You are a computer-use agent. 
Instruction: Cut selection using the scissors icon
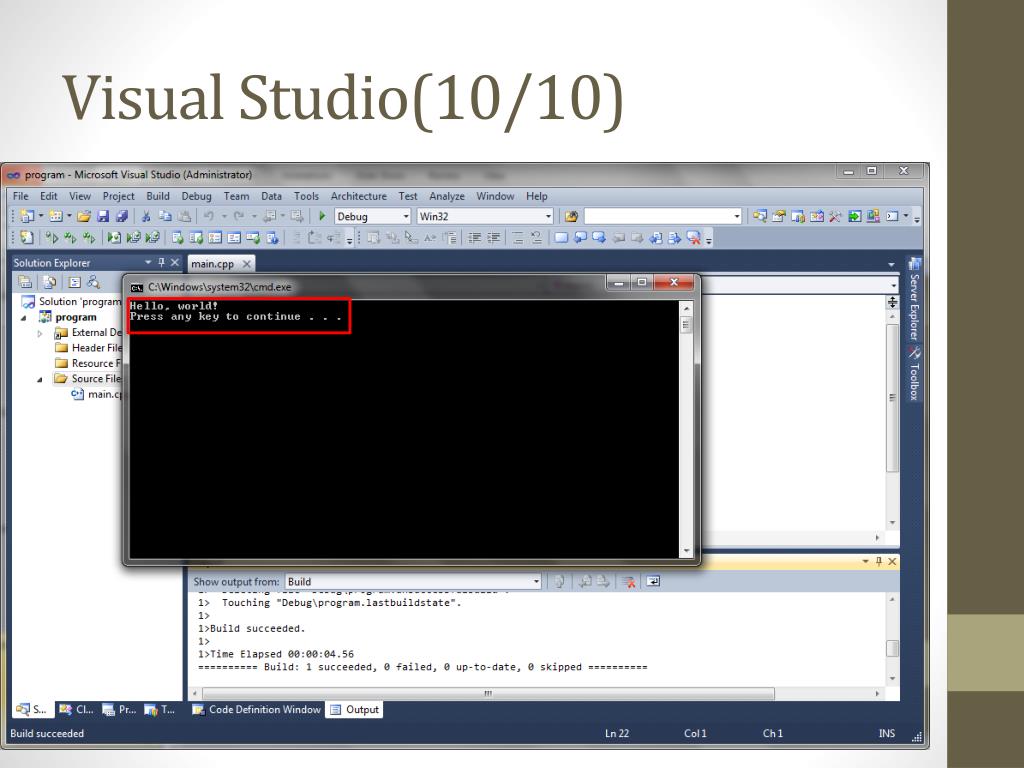146,216
